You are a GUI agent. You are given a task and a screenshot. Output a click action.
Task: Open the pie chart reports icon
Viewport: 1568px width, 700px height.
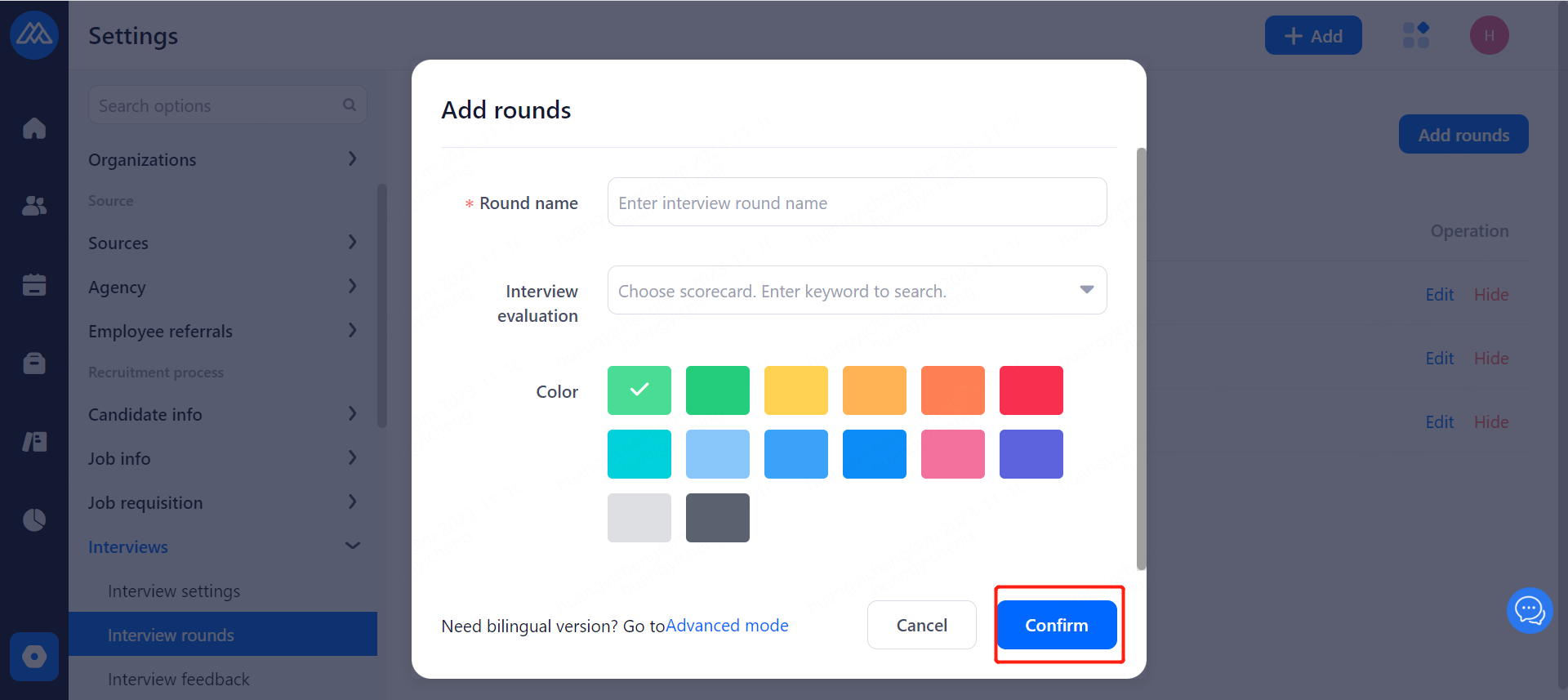[x=34, y=519]
